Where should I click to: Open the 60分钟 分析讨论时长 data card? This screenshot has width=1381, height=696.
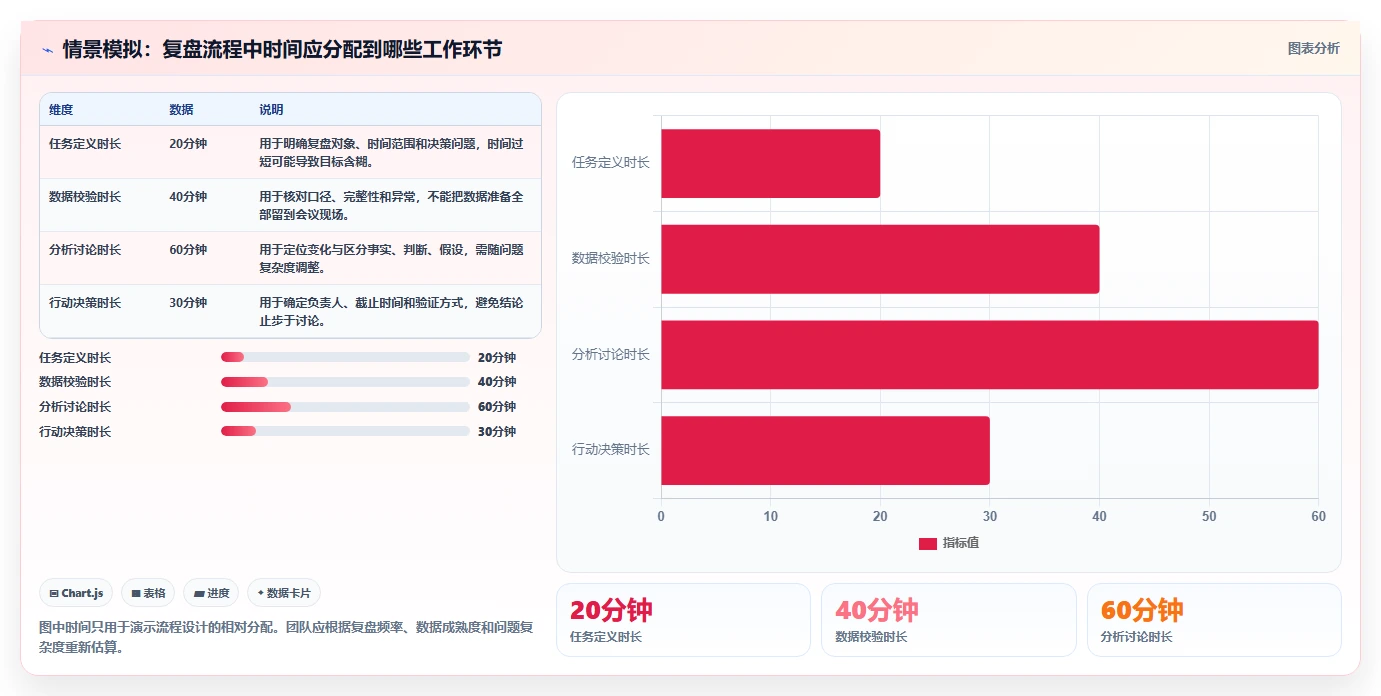point(1214,620)
